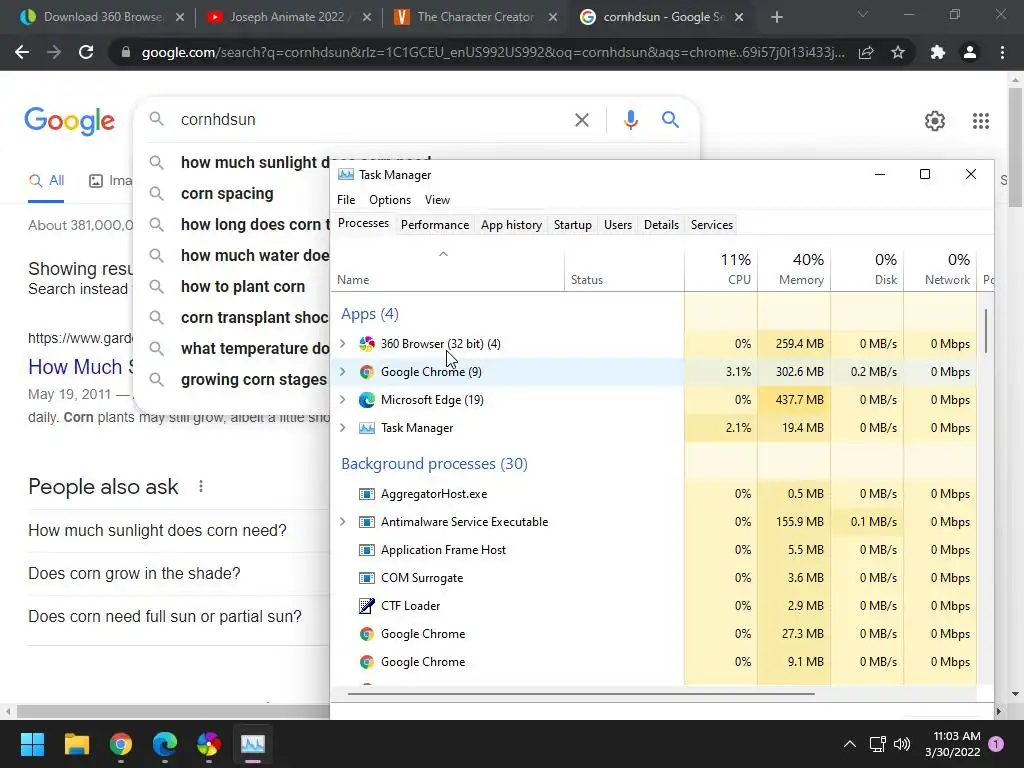
Task: Expand the Microsoft Edge (19) process group
Action: pyautogui.click(x=343, y=400)
